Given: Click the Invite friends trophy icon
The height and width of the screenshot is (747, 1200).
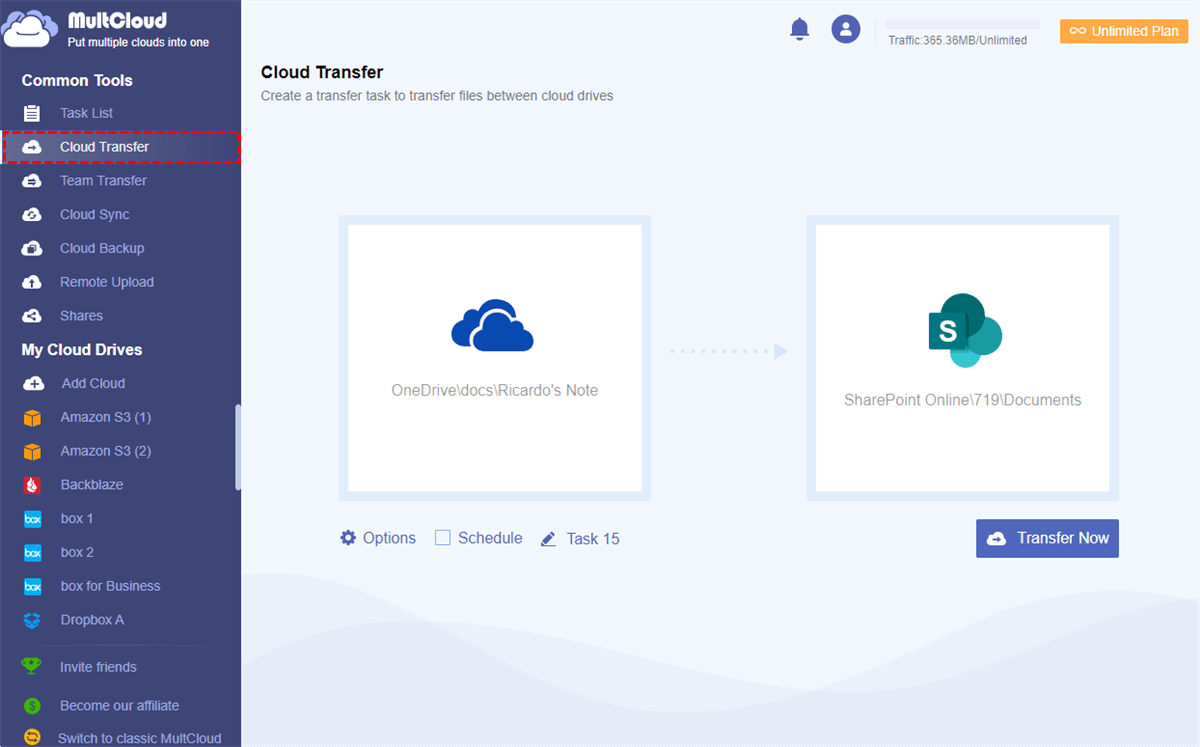Looking at the screenshot, I should pos(33,667).
